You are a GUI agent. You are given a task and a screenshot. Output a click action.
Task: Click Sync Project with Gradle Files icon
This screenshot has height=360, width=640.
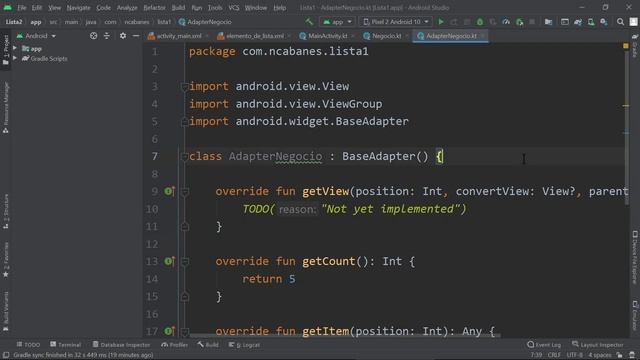click(578, 22)
